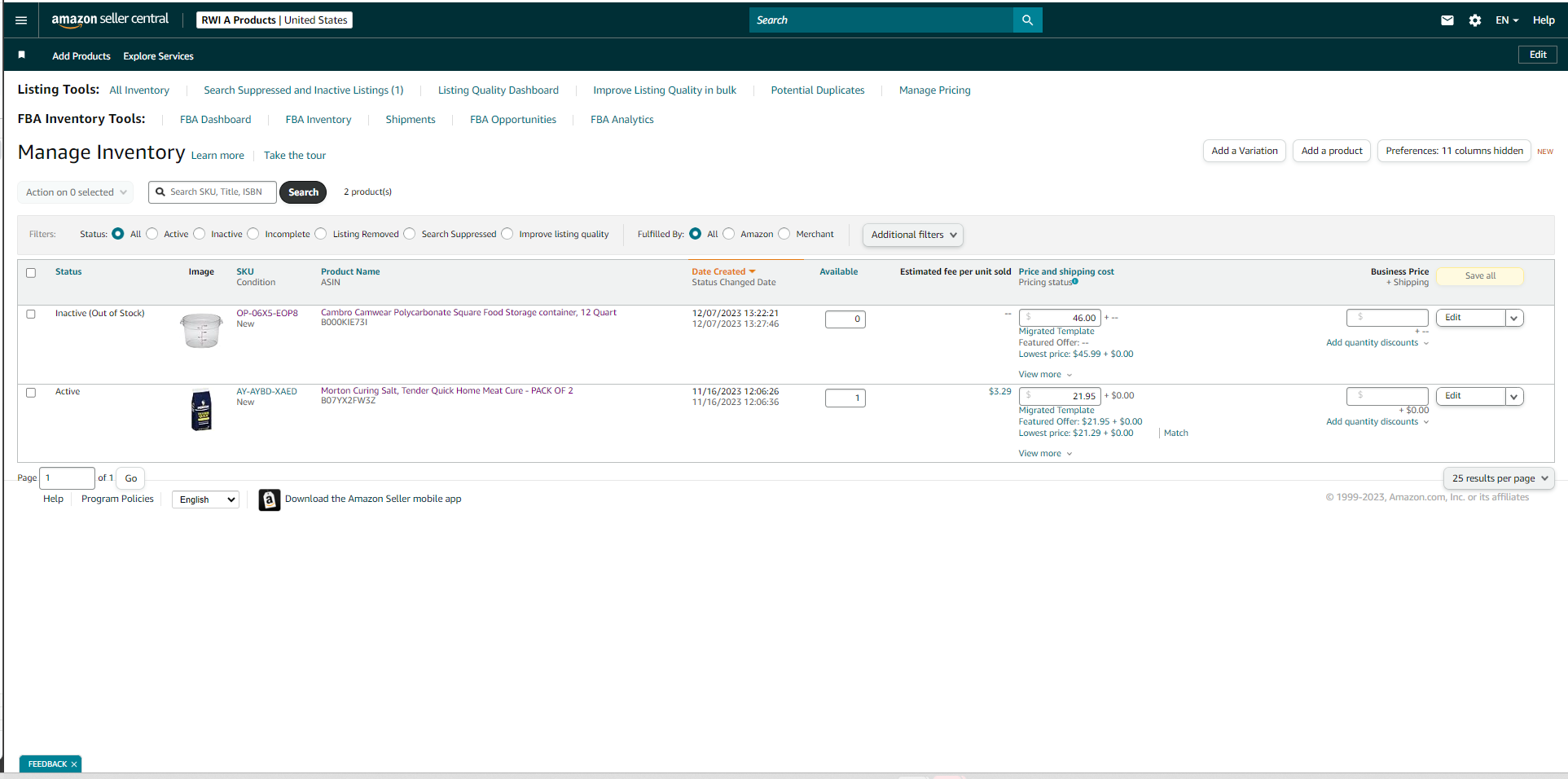Check the Morton Curing Salt row checkbox
The image size is (1568, 779).
tap(31, 393)
